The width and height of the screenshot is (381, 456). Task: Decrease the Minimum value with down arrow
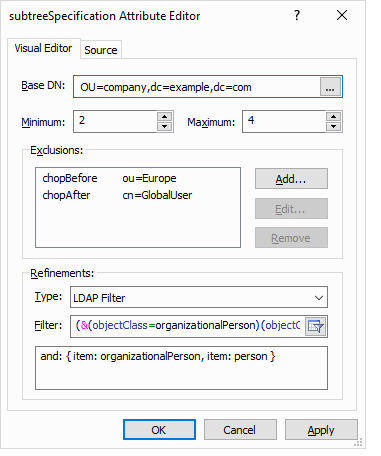coord(164,127)
